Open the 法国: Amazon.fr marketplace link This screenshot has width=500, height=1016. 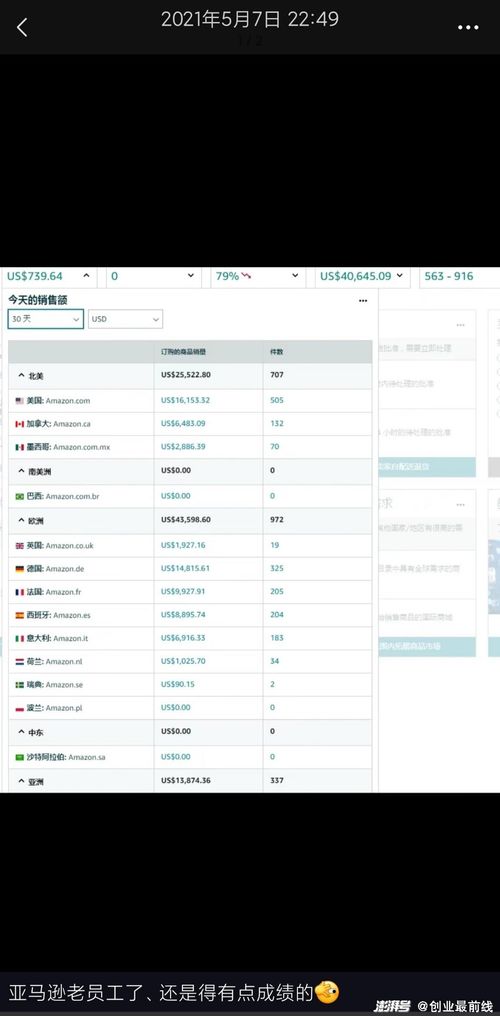pyautogui.click(x=54, y=592)
